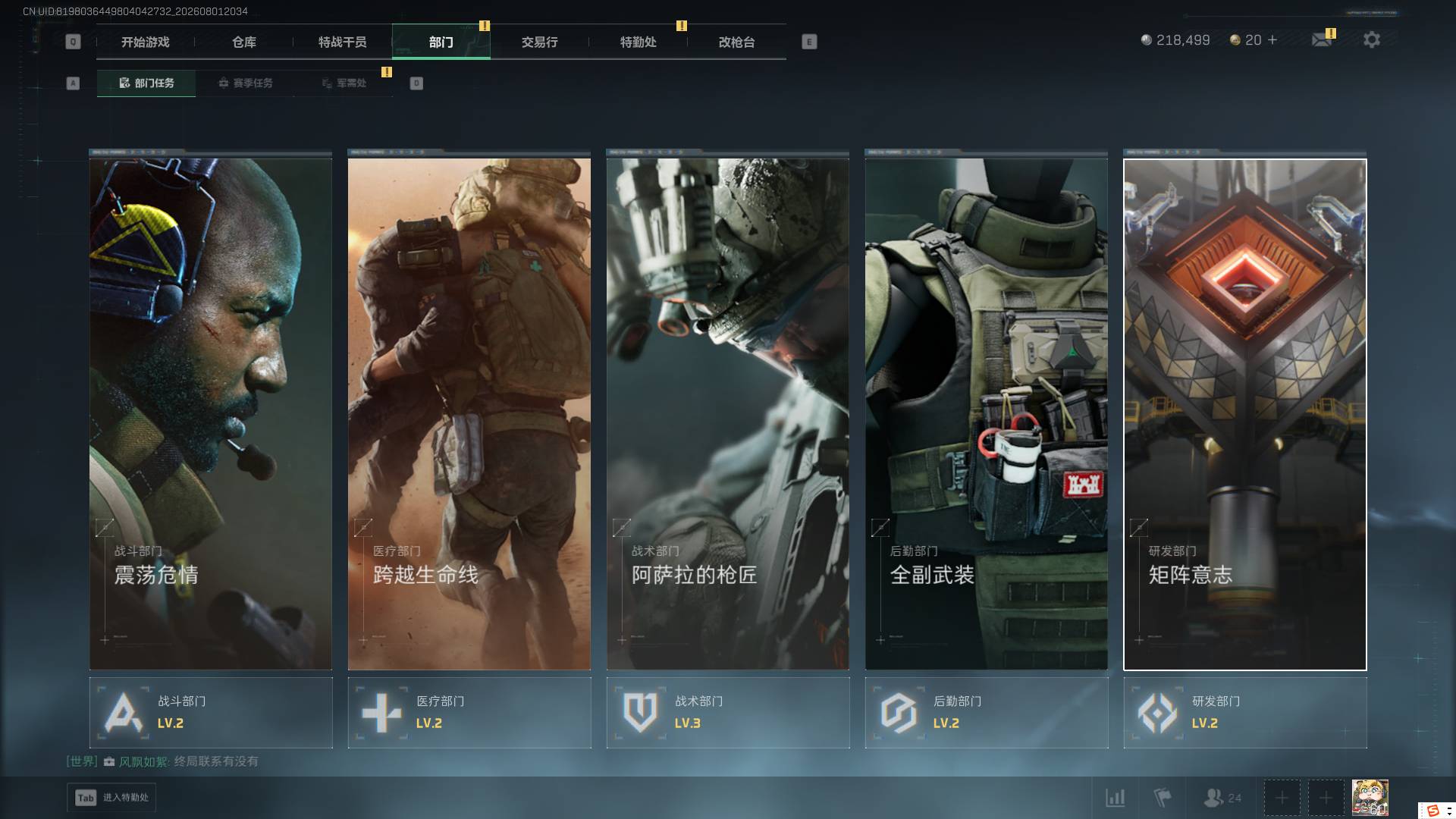Click Tab 进入特勤处 button
1456x819 pixels.
pos(111,798)
